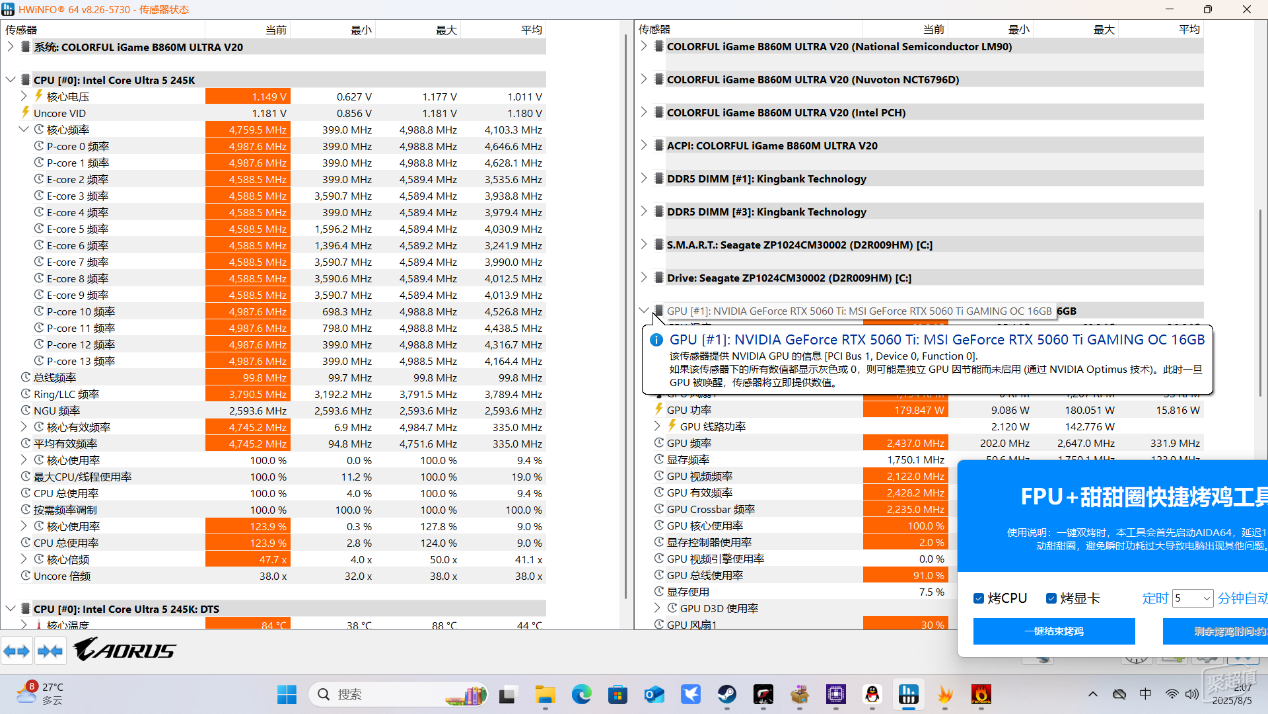Open the 定时 minutes dropdown
Image resolution: width=1268 pixels, height=714 pixels.
coord(1193,598)
